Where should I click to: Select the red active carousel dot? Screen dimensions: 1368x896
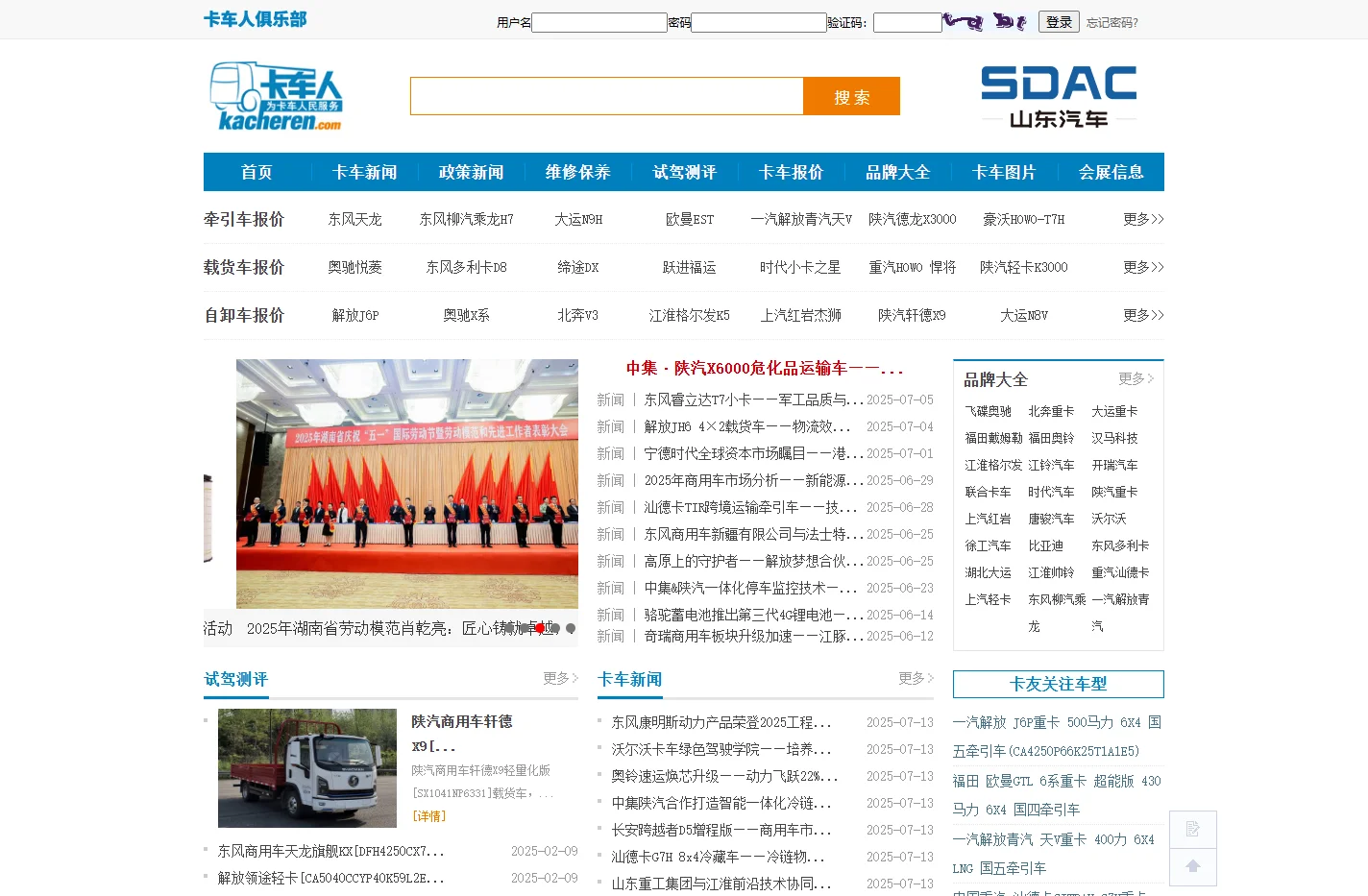[x=540, y=628]
